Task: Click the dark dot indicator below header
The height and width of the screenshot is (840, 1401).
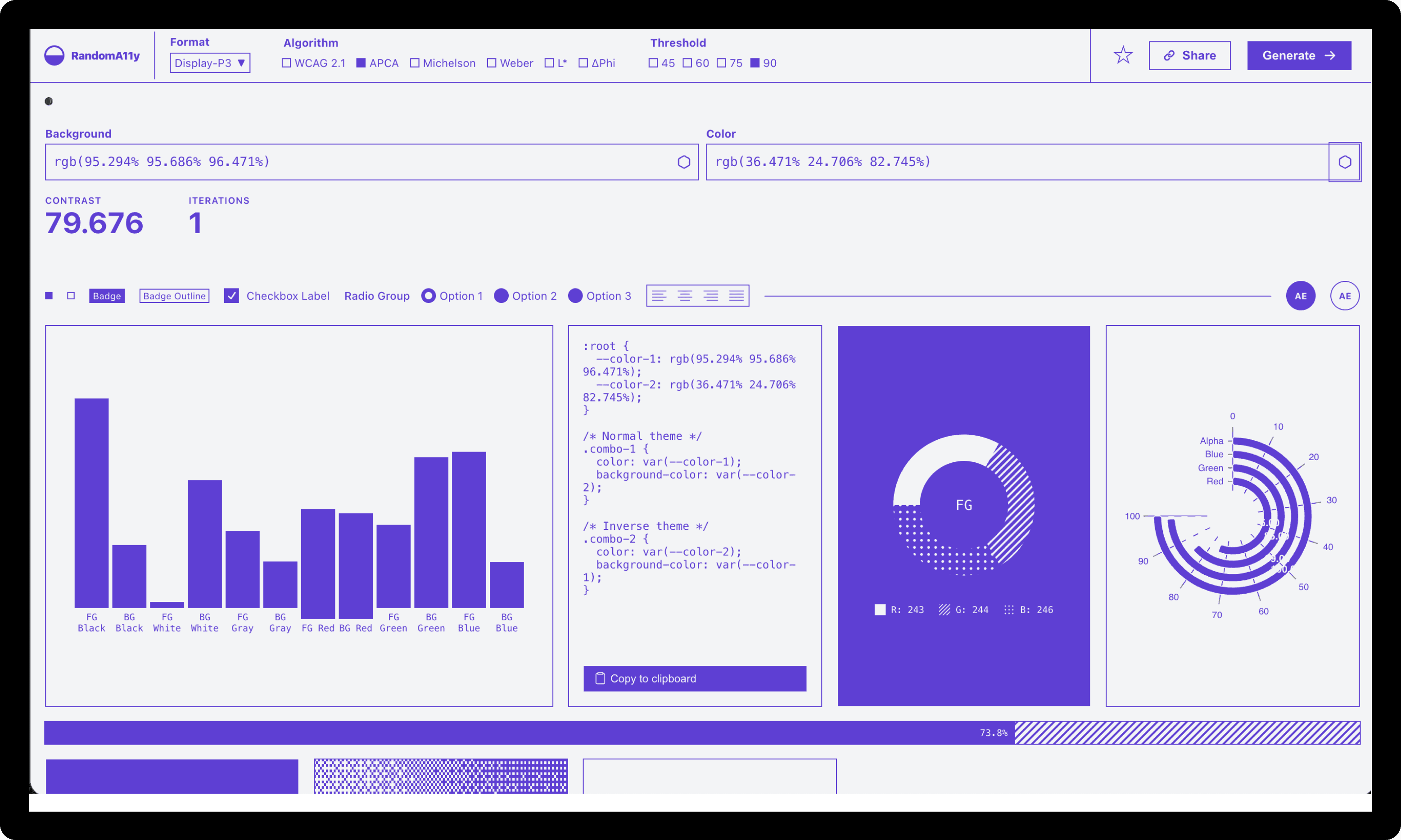Action: (49, 101)
